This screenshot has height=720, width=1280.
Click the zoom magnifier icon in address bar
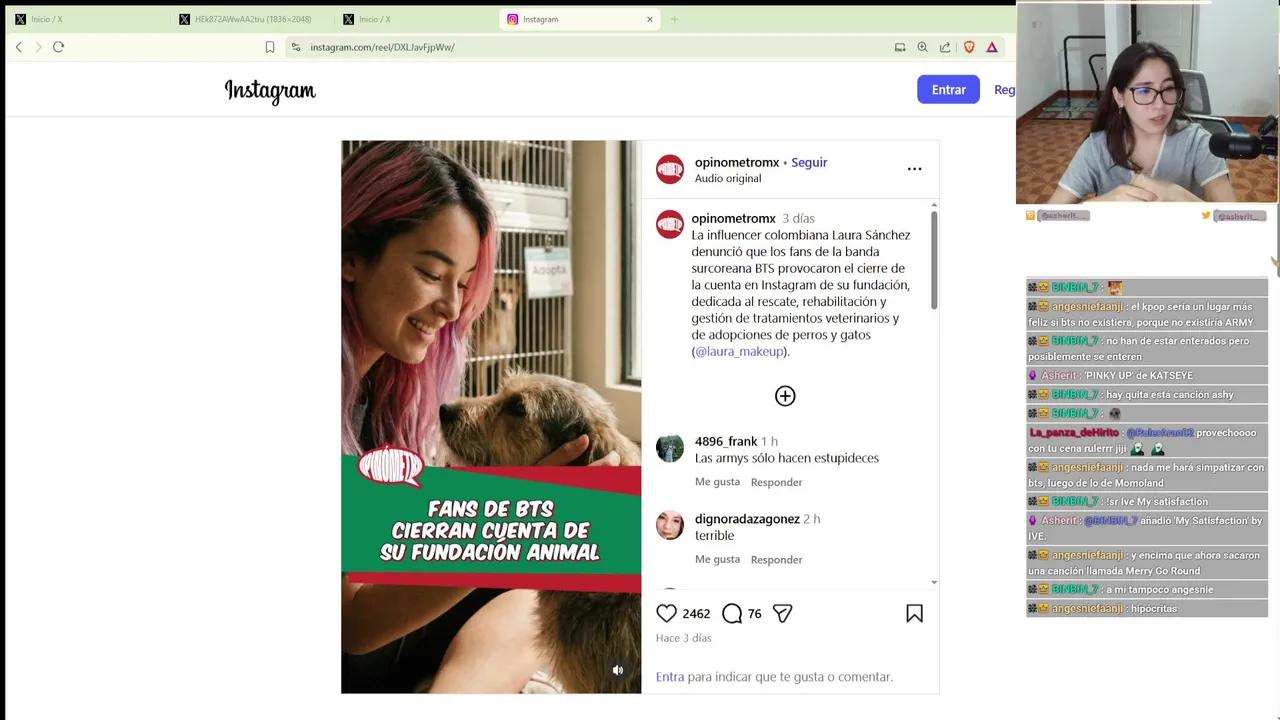(922, 47)
